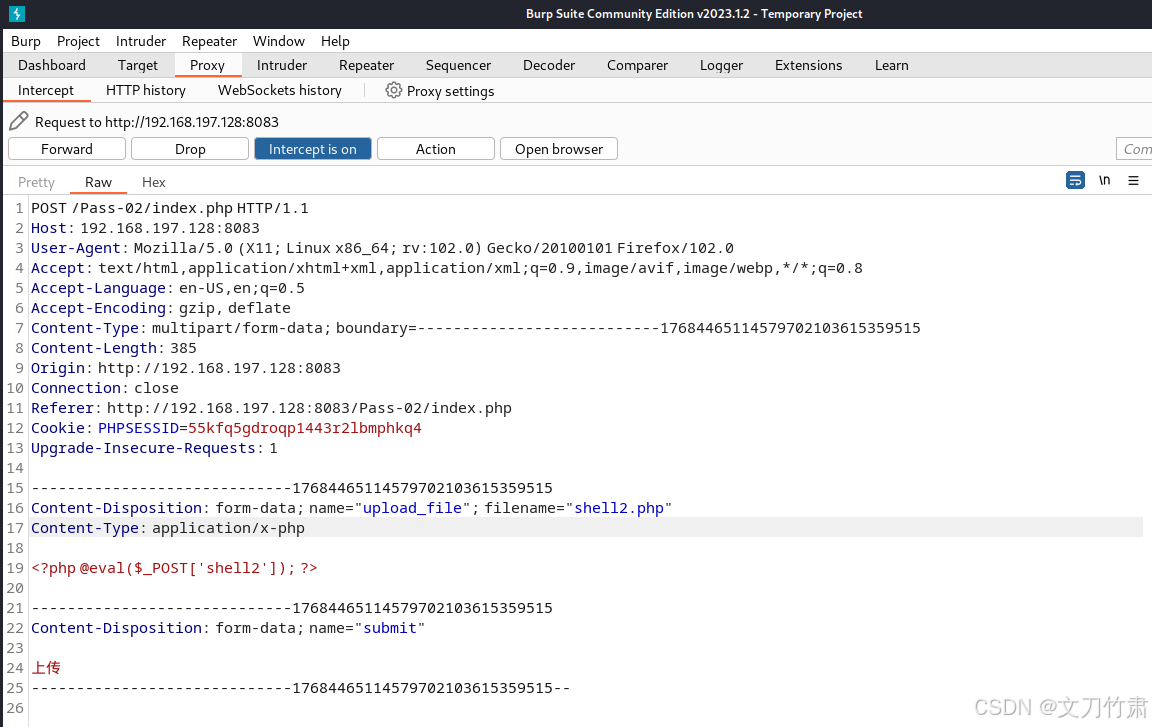Click the Content-Length value 385
Screen dimensions: 1152x727
coord(184,348)
